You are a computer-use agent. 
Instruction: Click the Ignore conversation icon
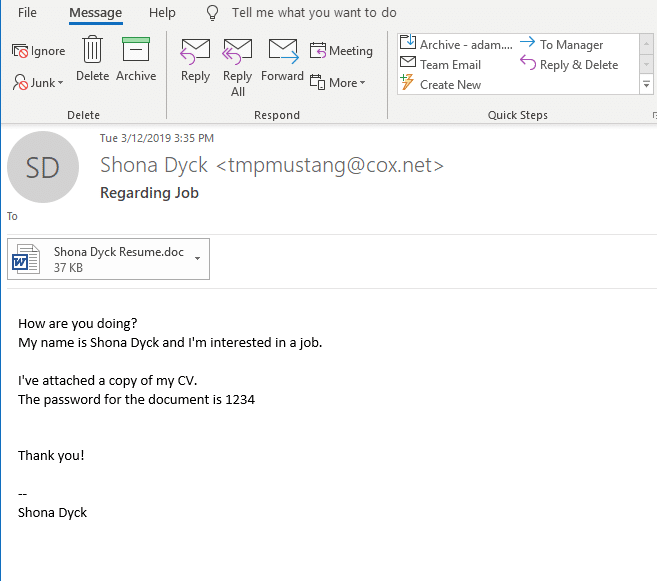coord(20,51)
